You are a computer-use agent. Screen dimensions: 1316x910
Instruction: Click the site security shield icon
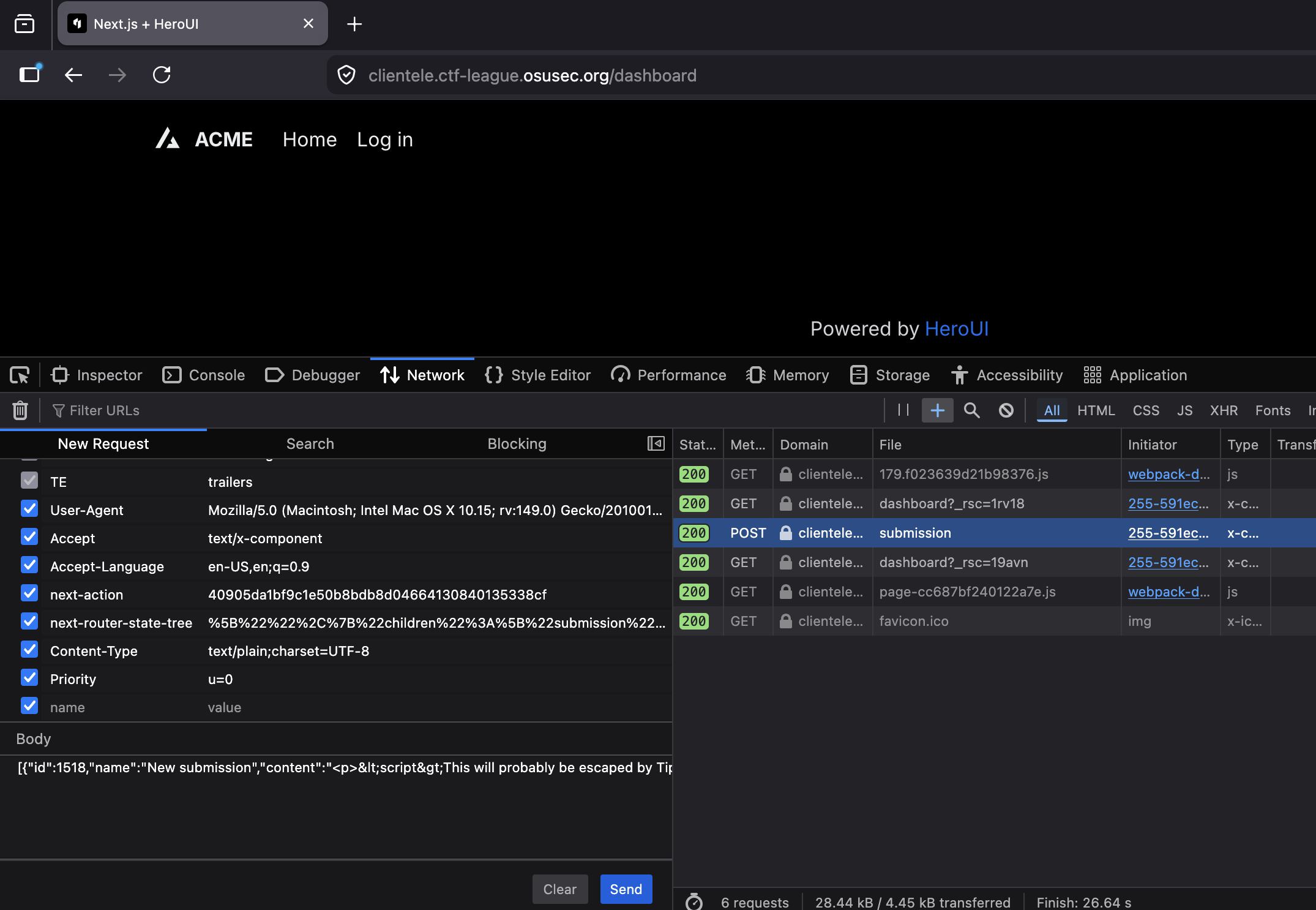point(346,75)
